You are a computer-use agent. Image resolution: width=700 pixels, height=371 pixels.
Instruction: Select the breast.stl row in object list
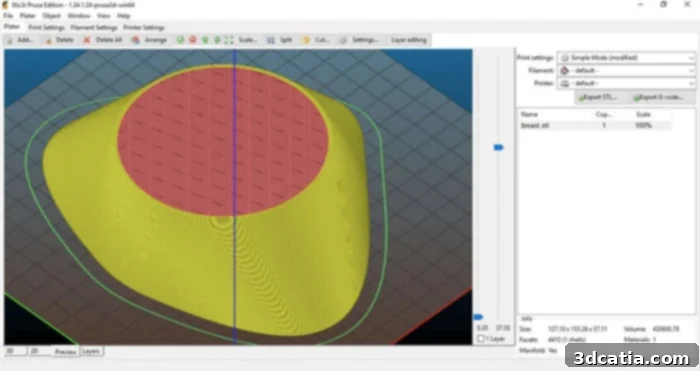pyautogui.click(x=595, y=126)
